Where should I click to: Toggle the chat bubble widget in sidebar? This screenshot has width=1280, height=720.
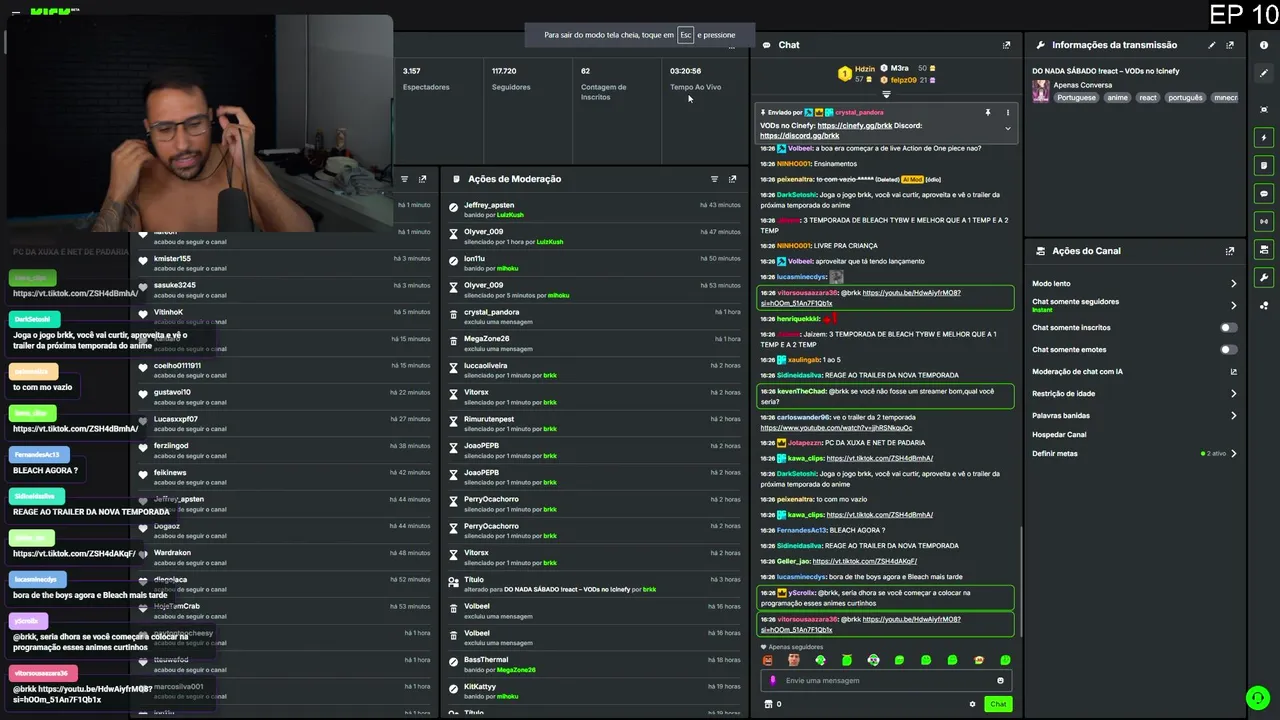tap(1264, 193)
